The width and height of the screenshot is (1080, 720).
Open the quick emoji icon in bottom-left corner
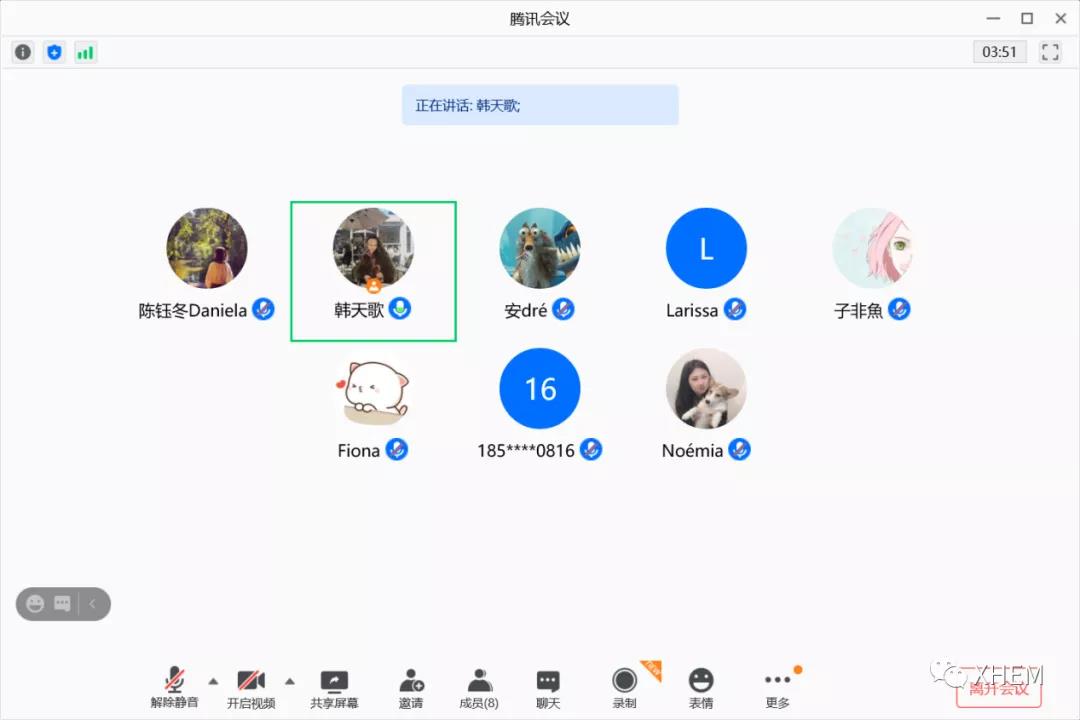tap(37, 603)
